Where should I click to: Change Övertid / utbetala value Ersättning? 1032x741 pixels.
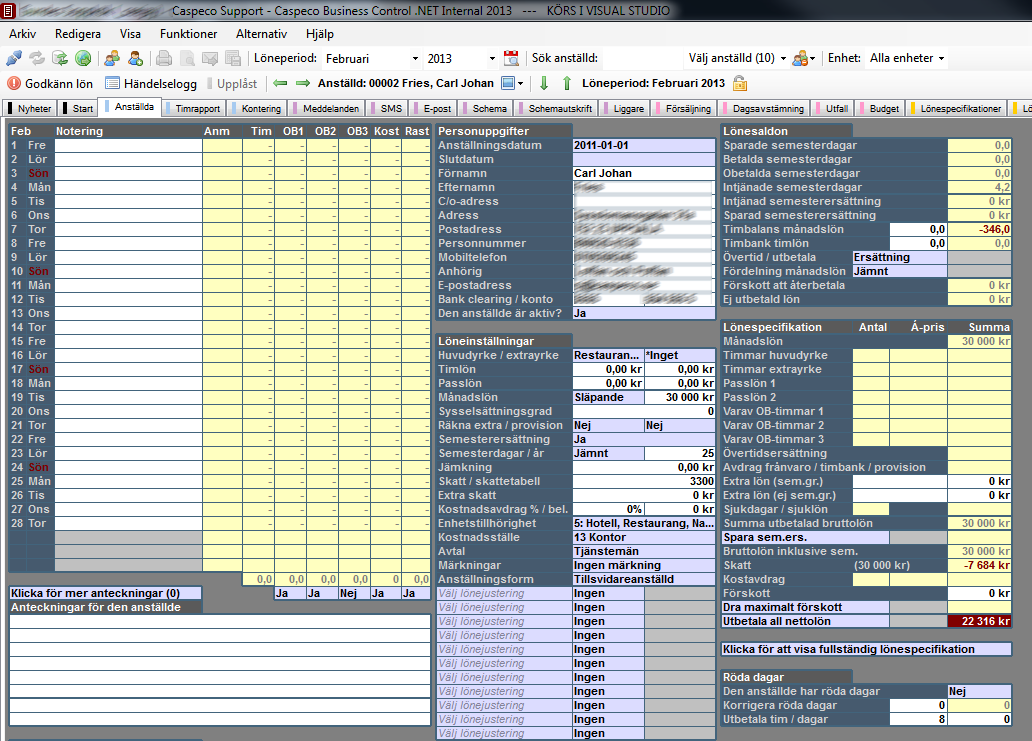[899, 257]
